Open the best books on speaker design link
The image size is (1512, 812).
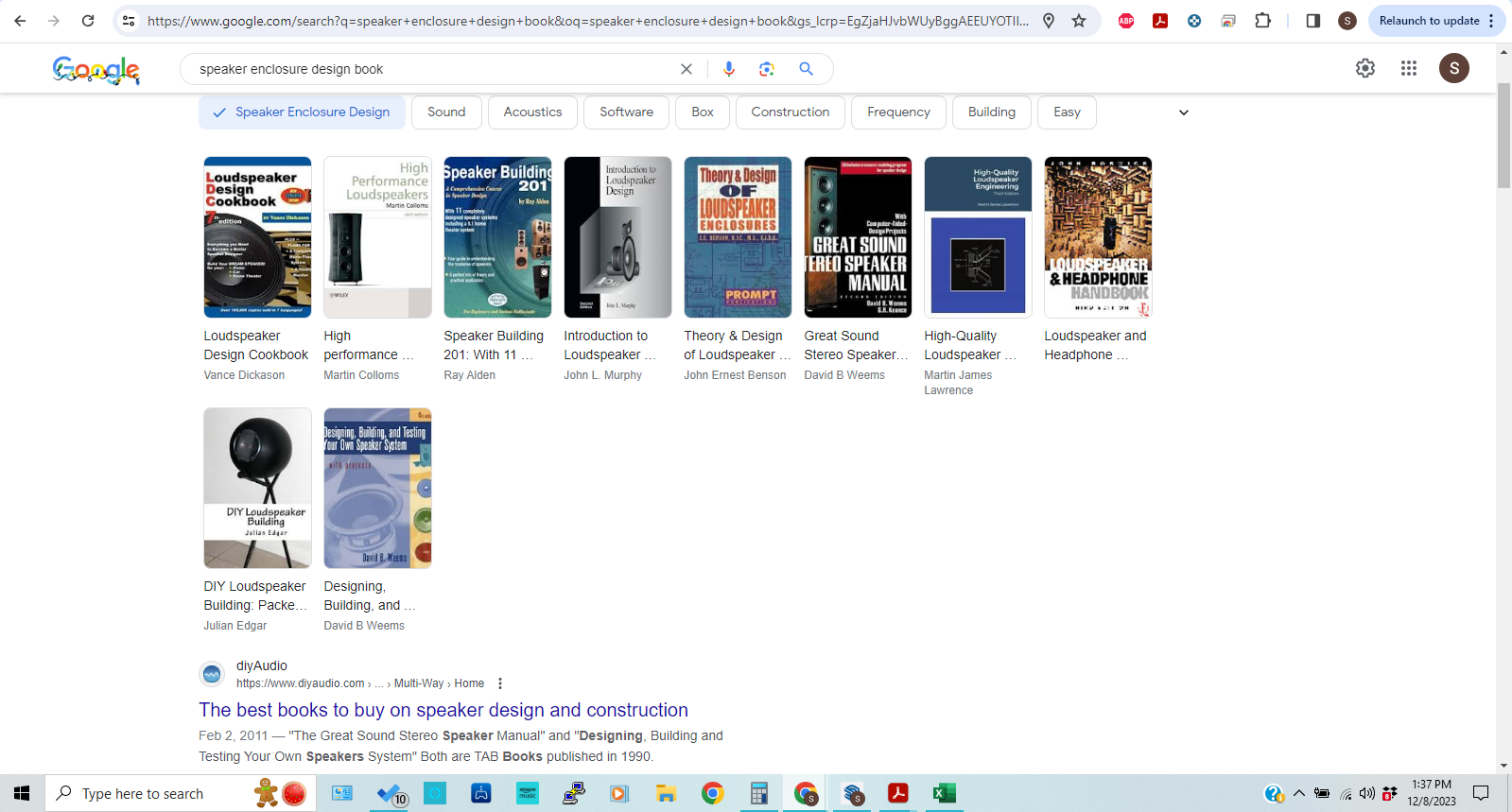pyautogui.click(x=443, y=710)
